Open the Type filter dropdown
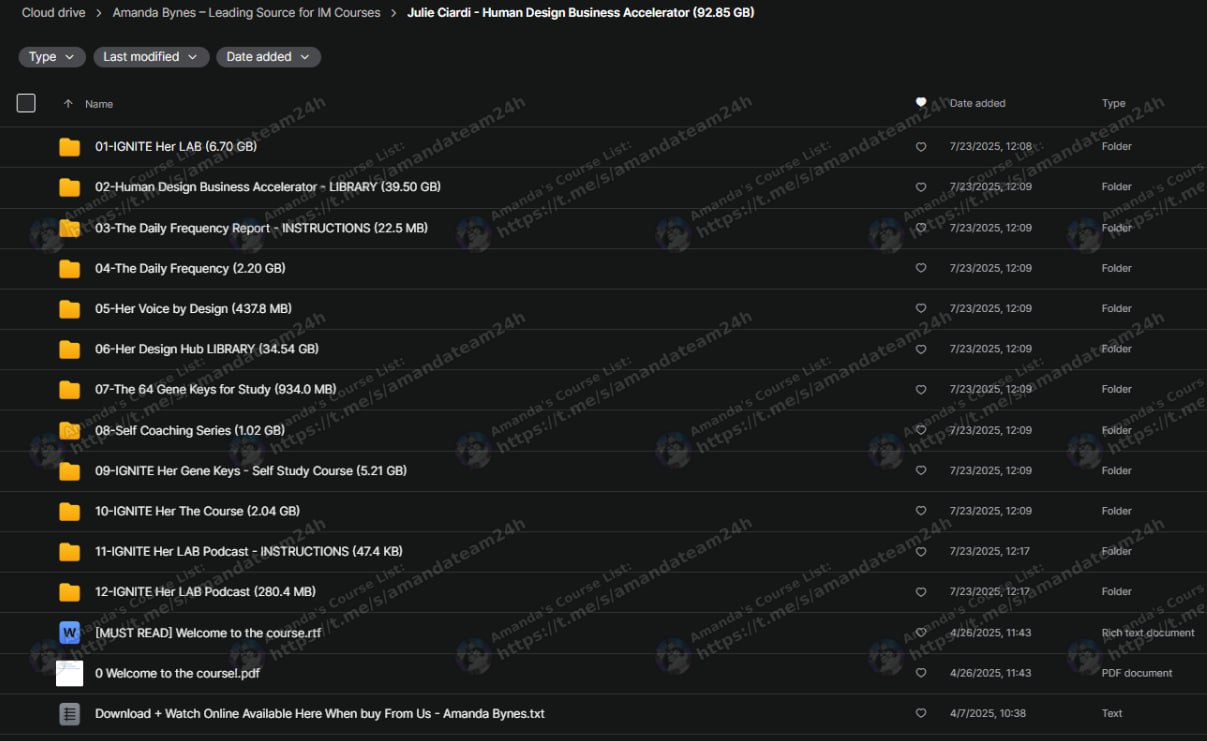Viewport: 1207px width, 741px height. [52, 57]
